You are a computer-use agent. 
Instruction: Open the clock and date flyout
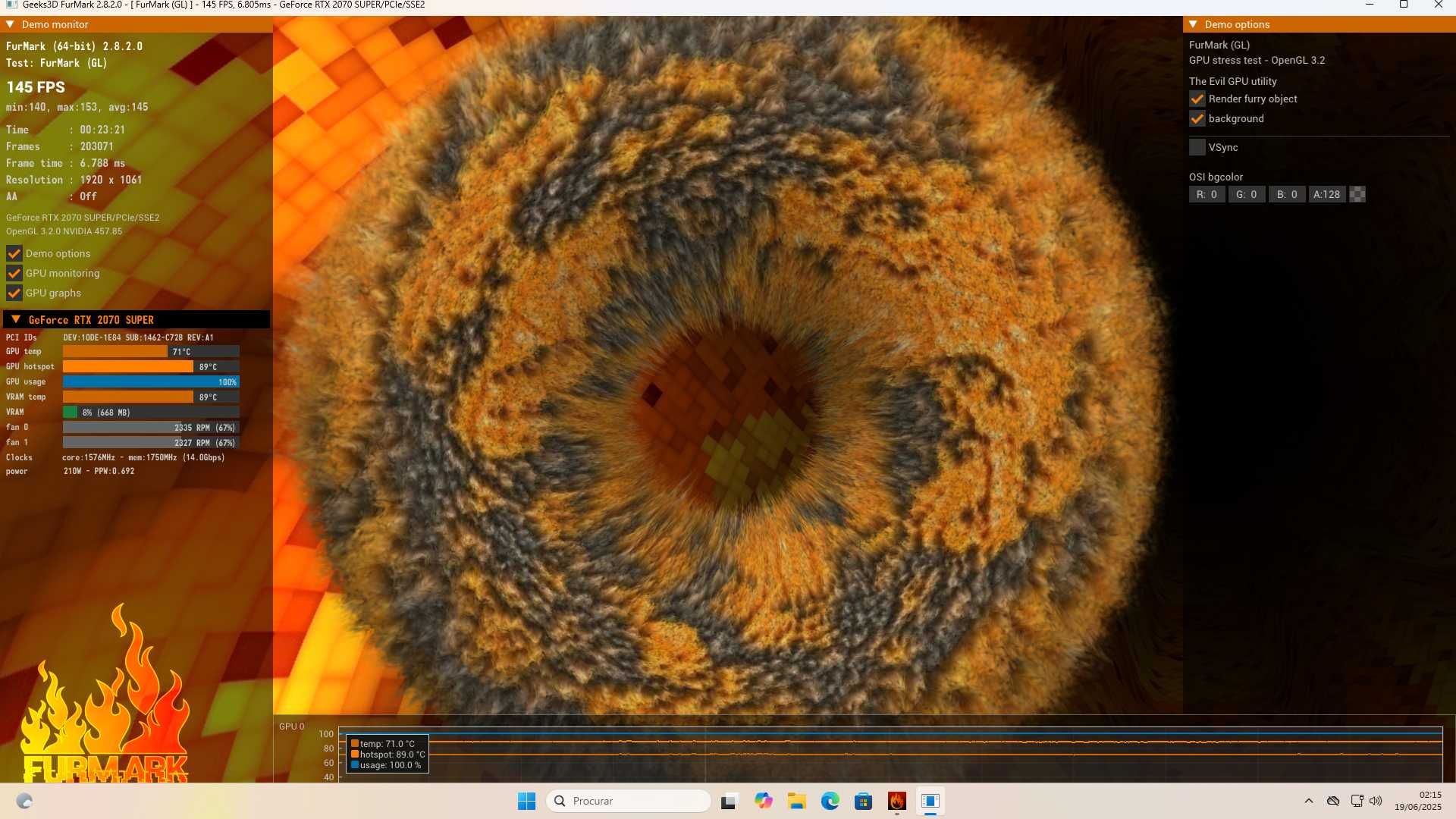click(x=1417, y=801)
